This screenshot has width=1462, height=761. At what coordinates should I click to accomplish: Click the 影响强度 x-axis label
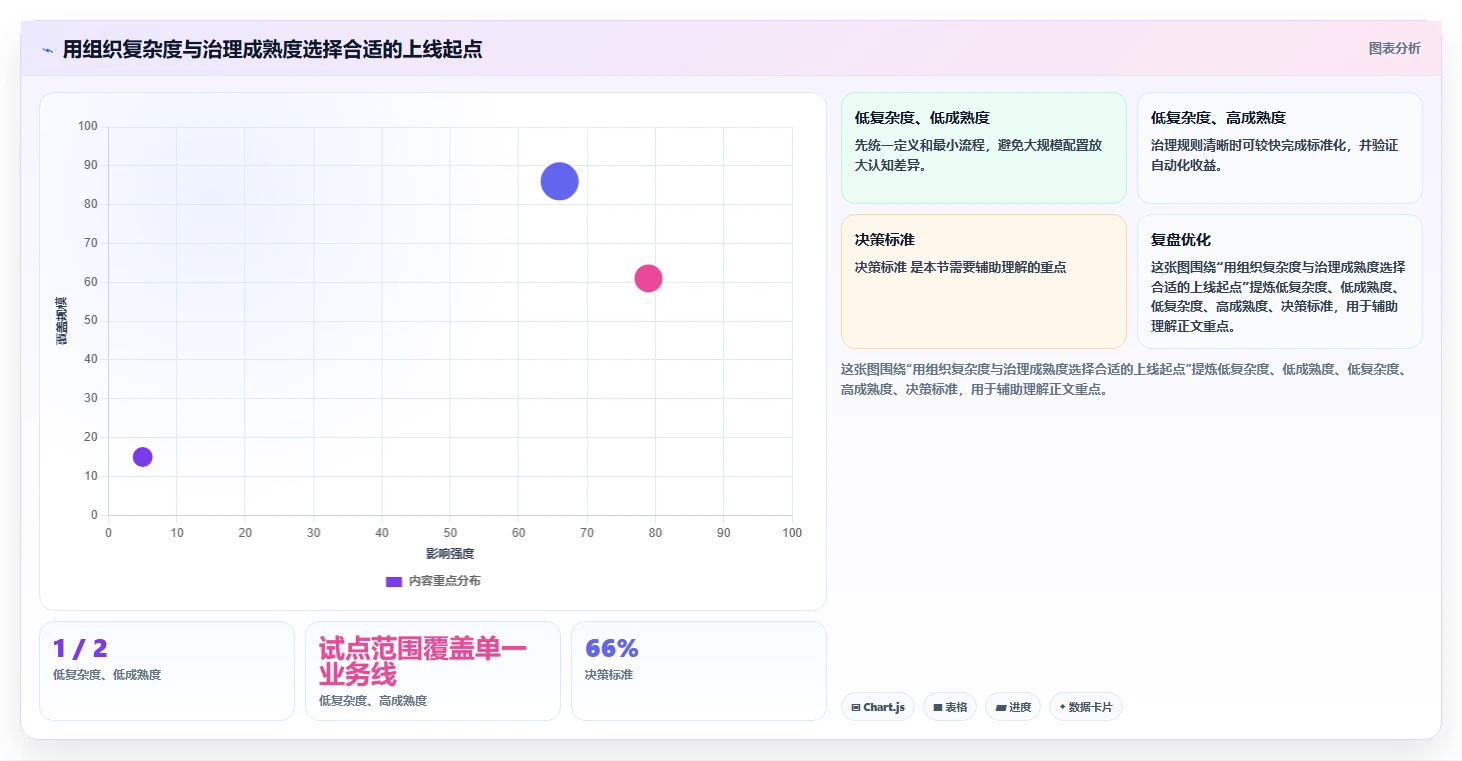[x=450, y=554]
